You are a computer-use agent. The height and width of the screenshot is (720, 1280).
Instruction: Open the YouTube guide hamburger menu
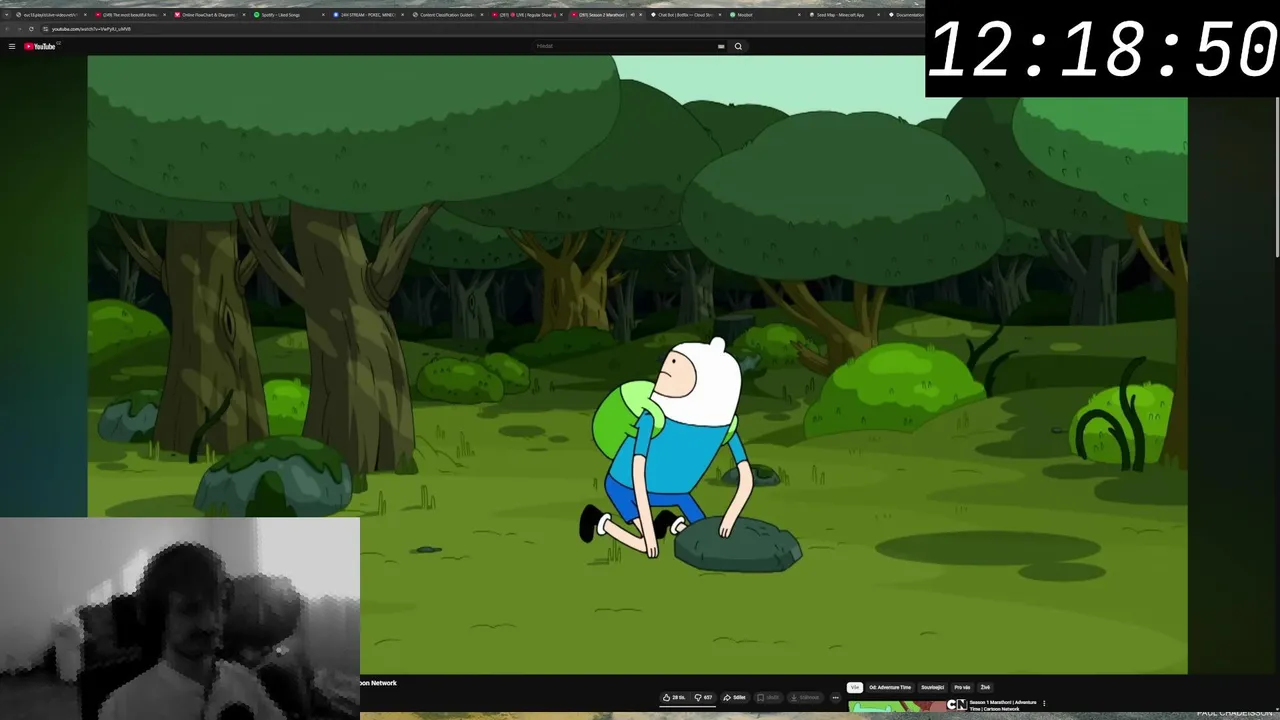point(12,46)
